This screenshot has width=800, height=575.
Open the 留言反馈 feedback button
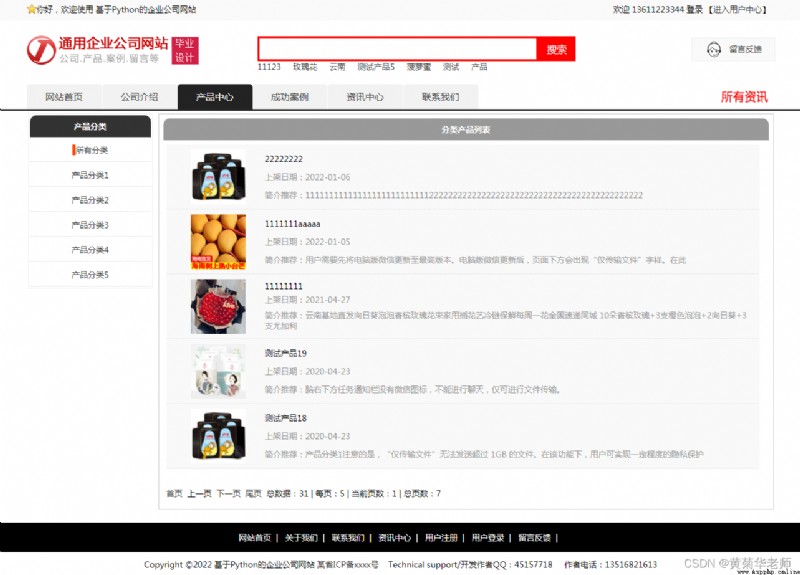pos(733,49)
